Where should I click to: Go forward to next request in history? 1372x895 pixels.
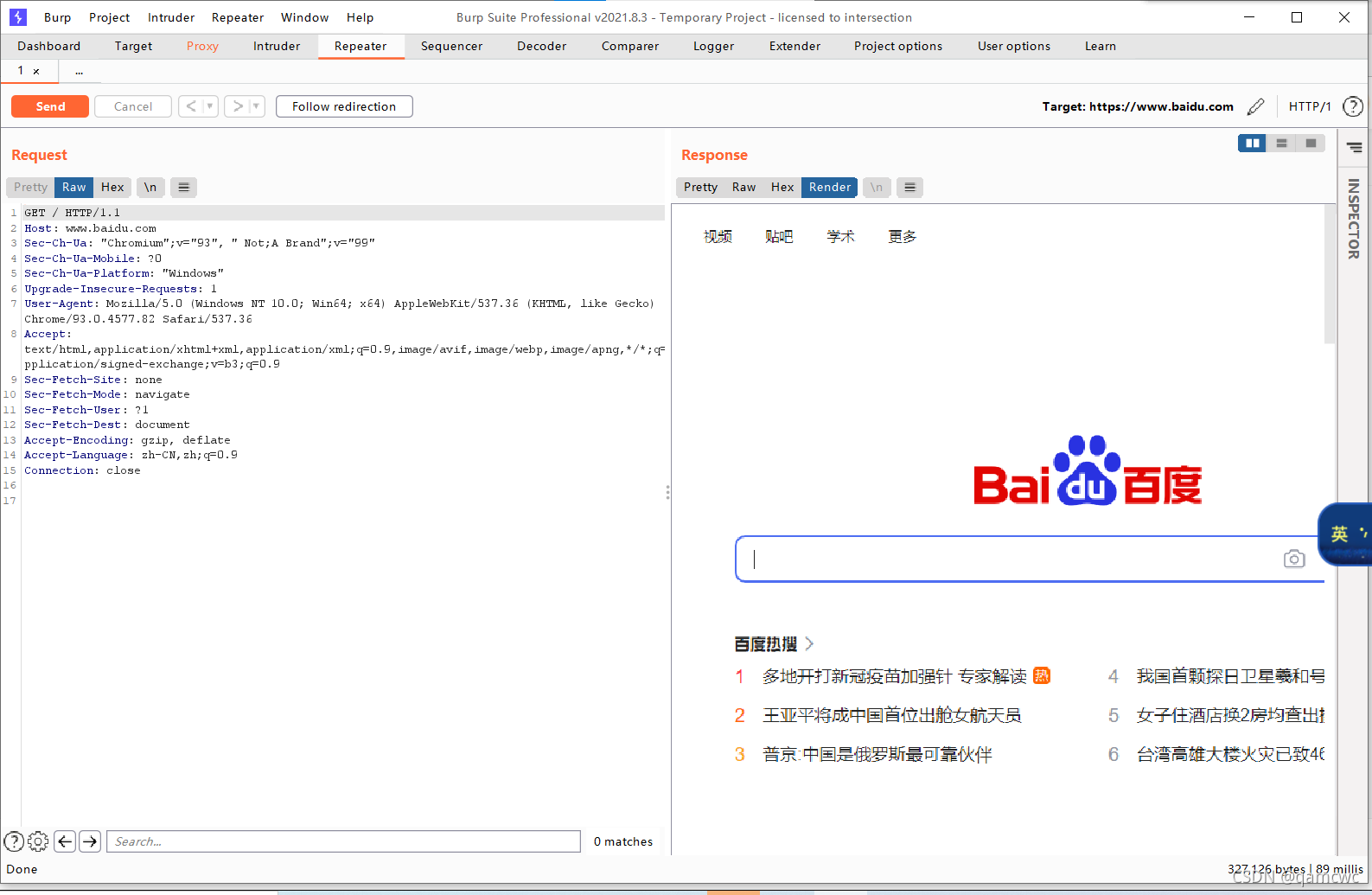click(238, 106)
